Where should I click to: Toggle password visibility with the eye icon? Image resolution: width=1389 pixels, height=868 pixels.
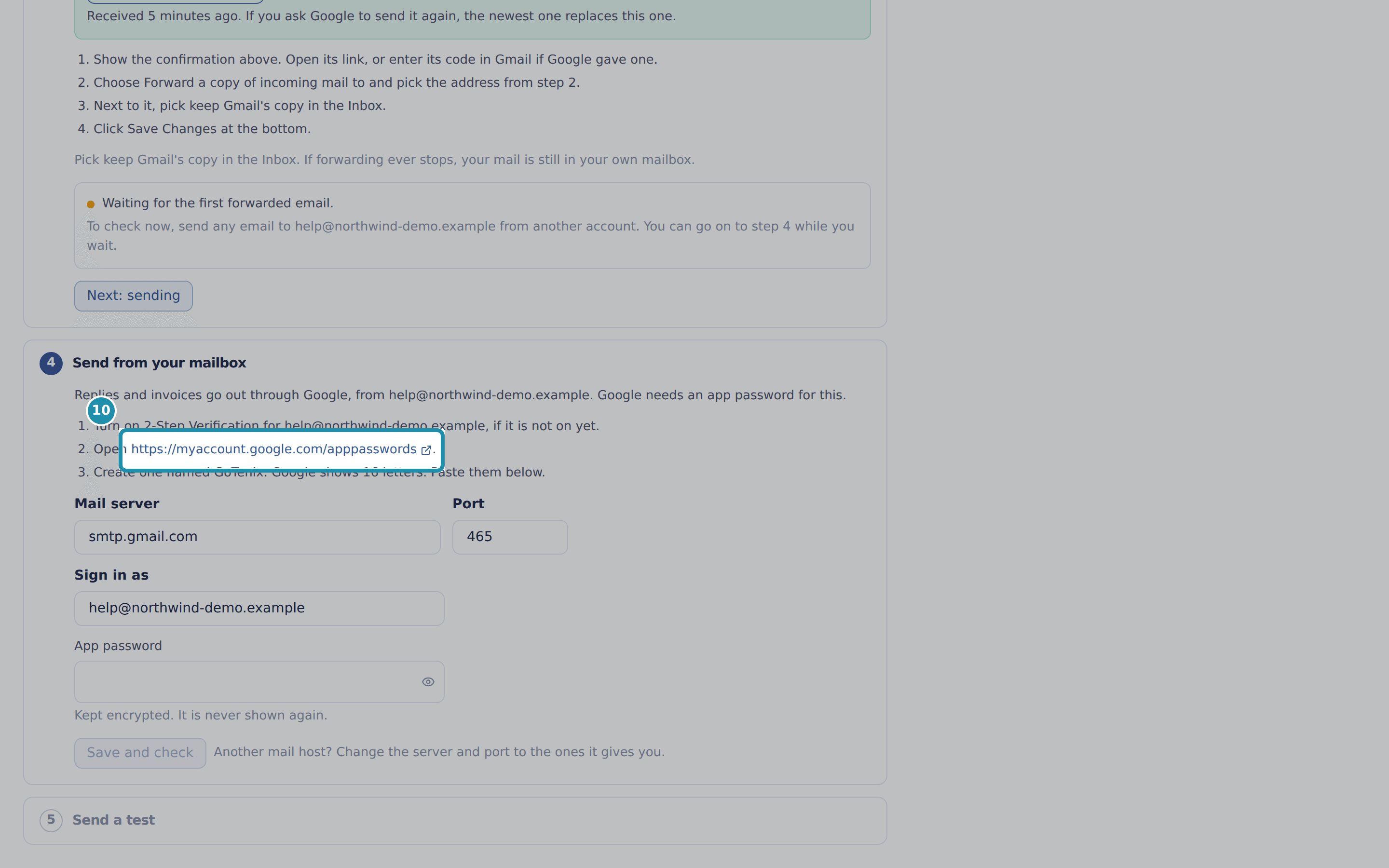click(428, 681)
